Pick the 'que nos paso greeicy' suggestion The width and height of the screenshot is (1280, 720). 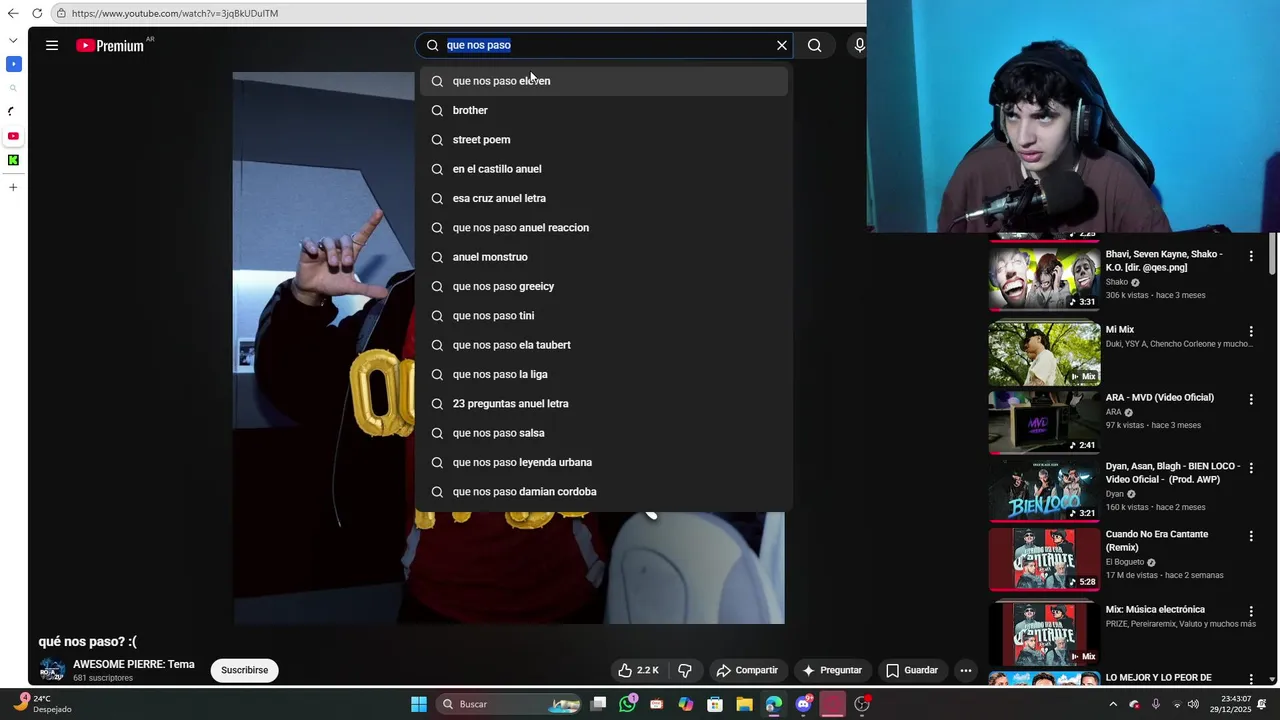click(604, 286)
